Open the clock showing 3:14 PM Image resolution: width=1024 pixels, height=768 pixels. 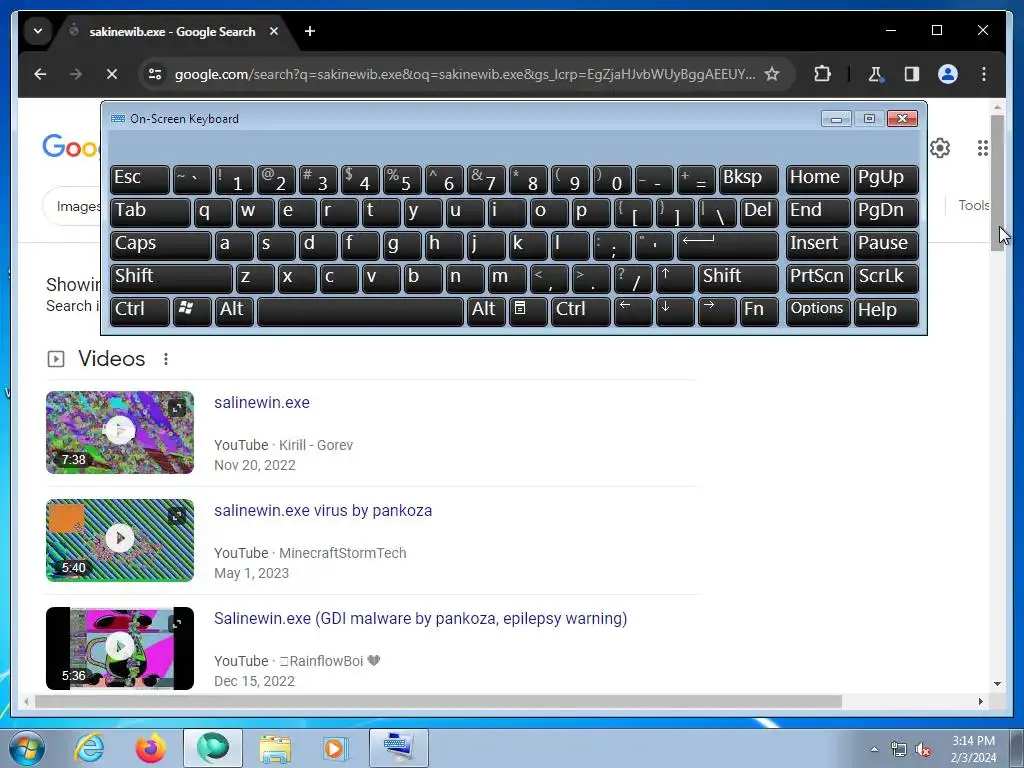pyautogui.click(x=973, y=749)
